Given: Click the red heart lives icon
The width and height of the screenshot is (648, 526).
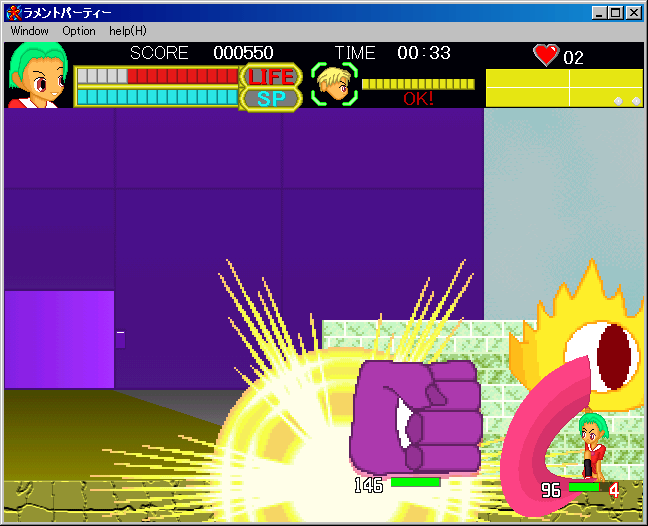Looking at the screenshot, I should 546,55.
